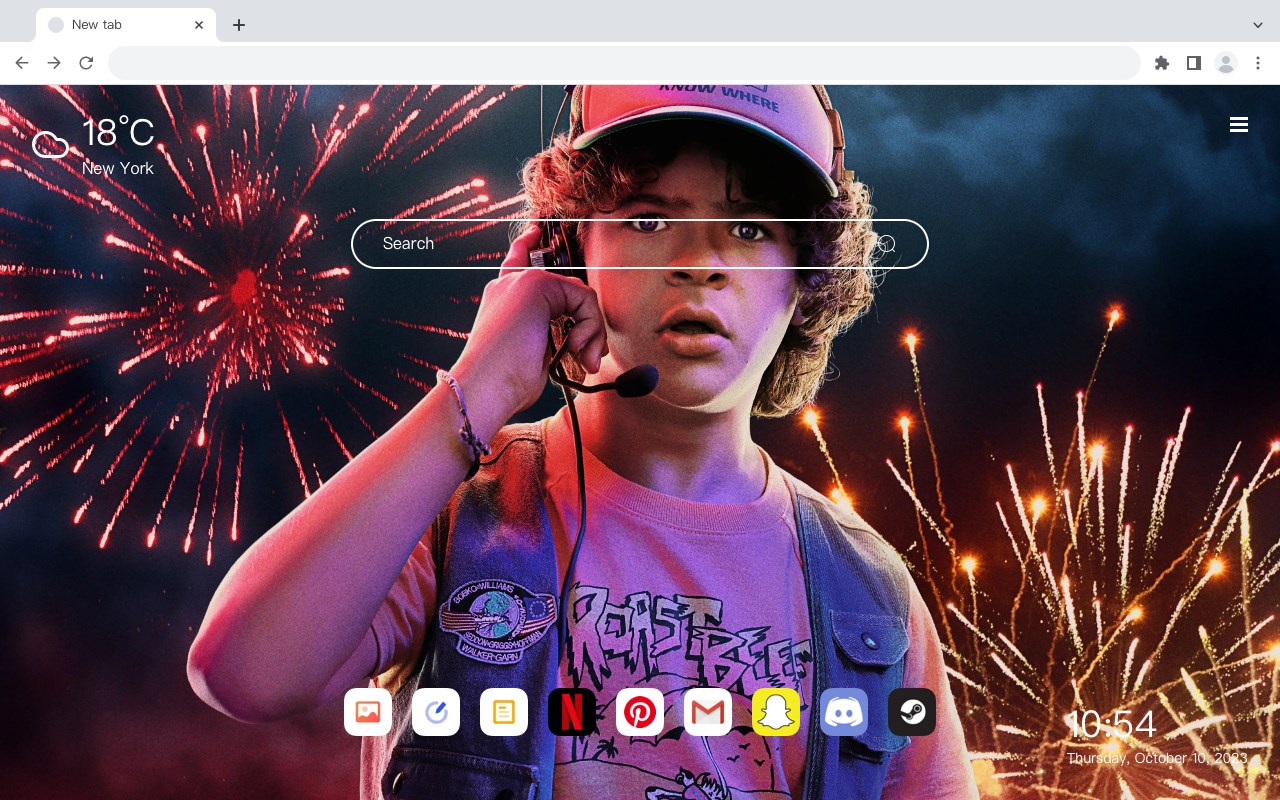Click the Thursday, October 10 date text

1157,758
